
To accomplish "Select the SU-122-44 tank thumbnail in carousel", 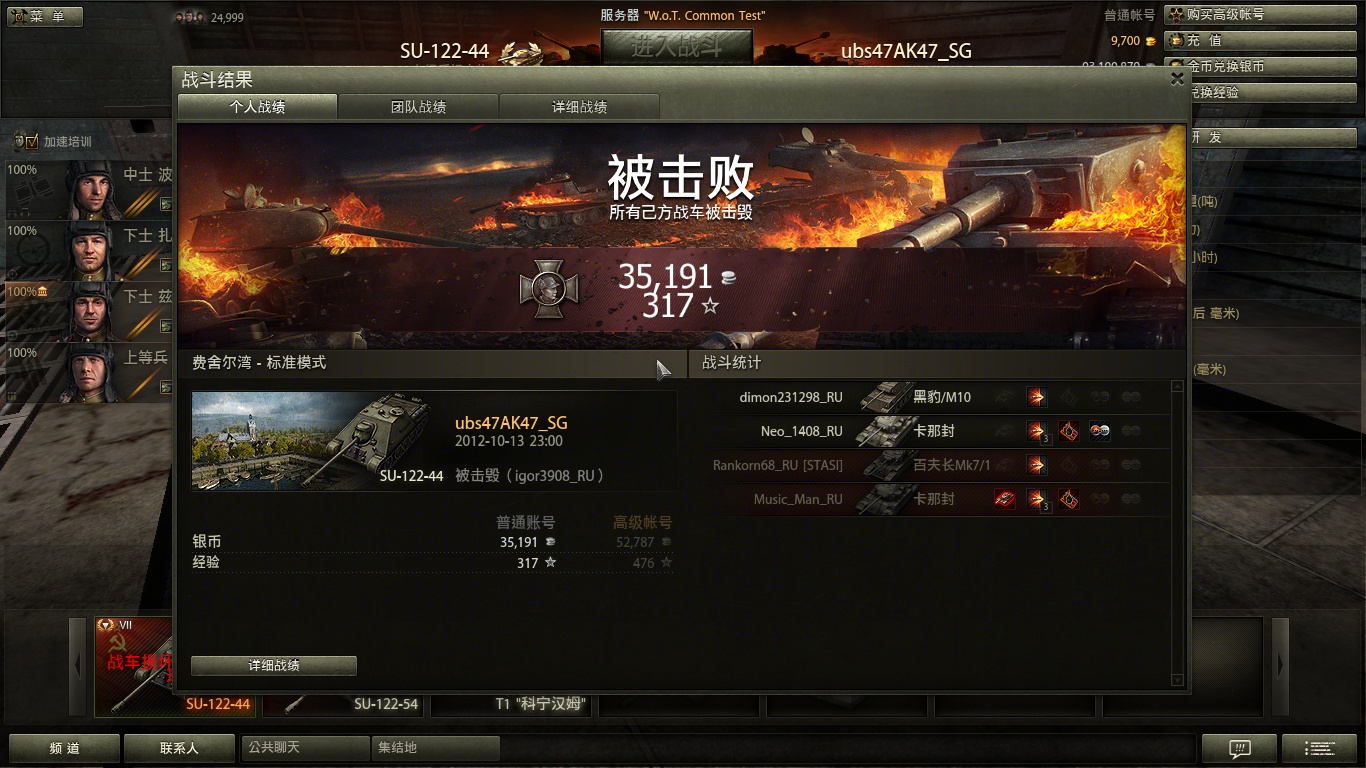I will pos(175,666).
